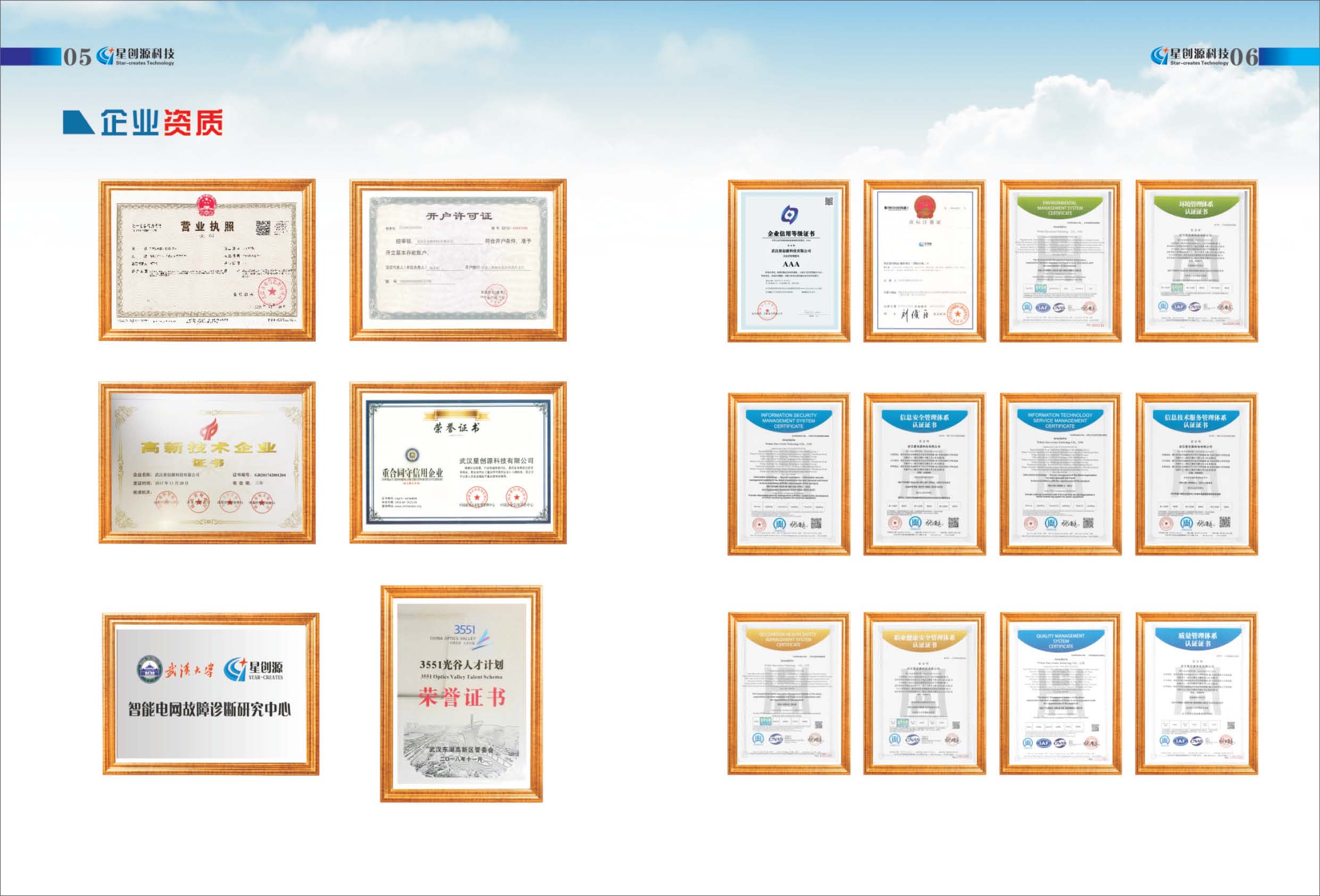This screenshot has height=896, width=1320.
Task: Click the 营业执照 business license certificate
Action: point(207,260)
